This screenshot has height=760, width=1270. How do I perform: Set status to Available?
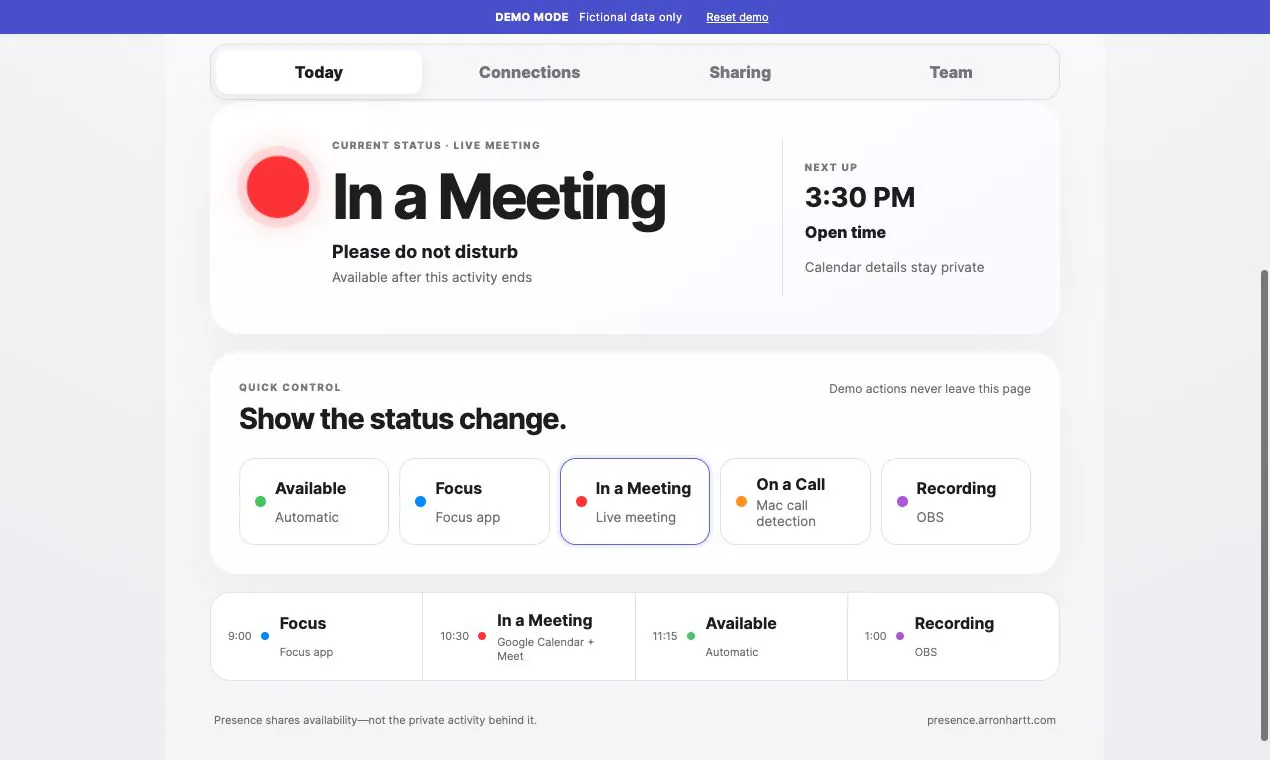[314, 501]
